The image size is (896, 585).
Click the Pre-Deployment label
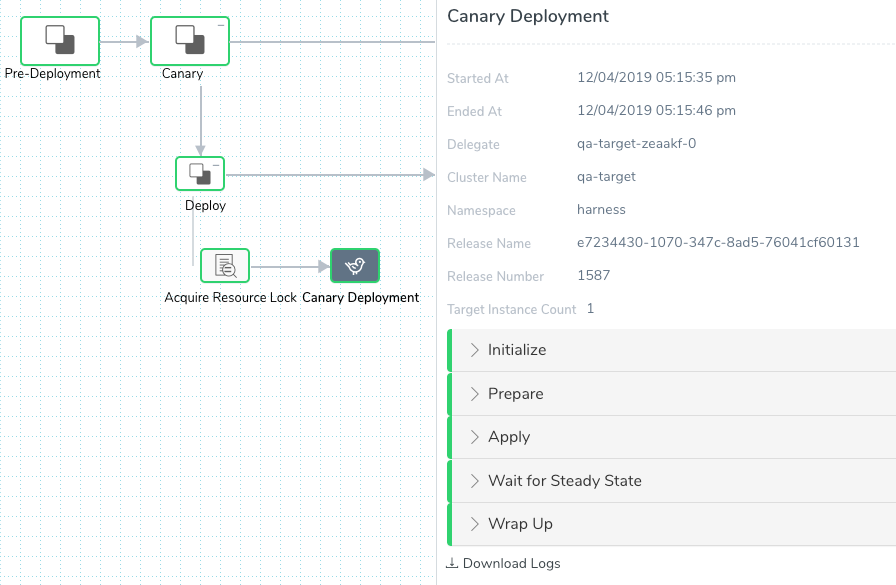(53, 74)
